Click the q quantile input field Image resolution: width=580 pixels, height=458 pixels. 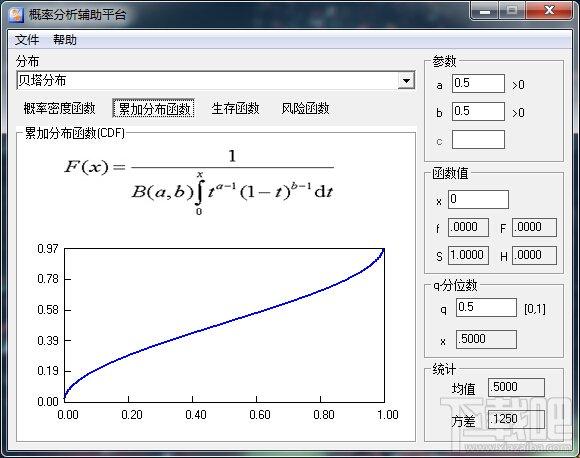[x=486, y=307]
